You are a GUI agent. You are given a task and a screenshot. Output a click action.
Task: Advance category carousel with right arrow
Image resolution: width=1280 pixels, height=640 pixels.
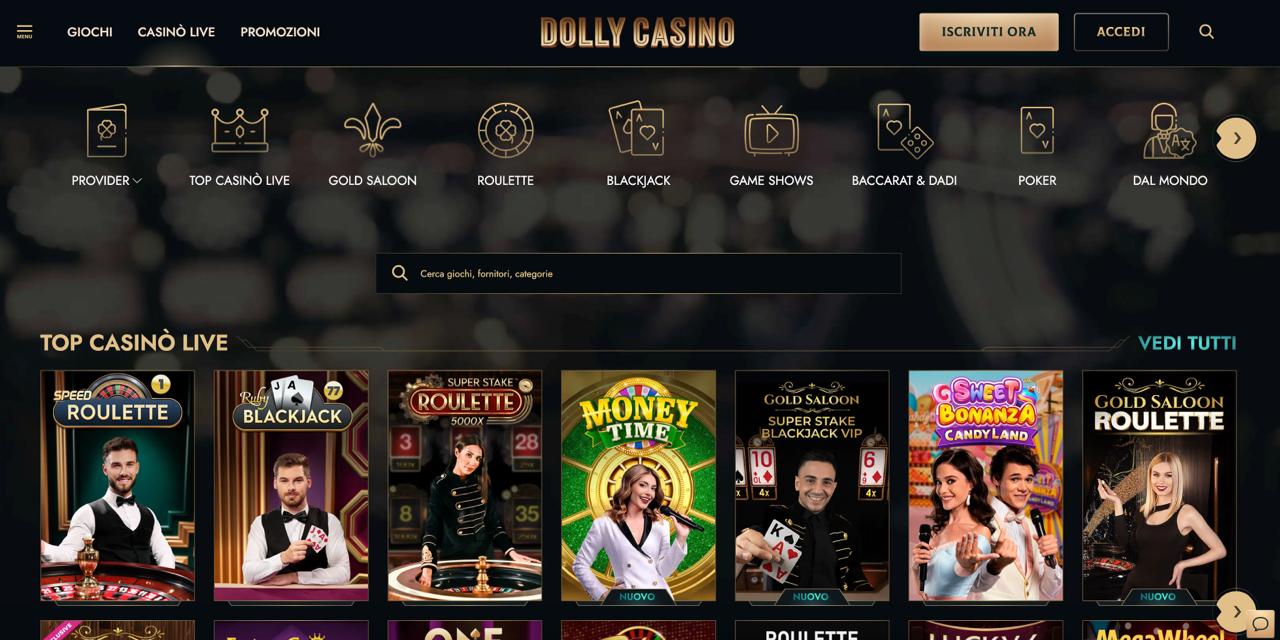(1236, 138)
